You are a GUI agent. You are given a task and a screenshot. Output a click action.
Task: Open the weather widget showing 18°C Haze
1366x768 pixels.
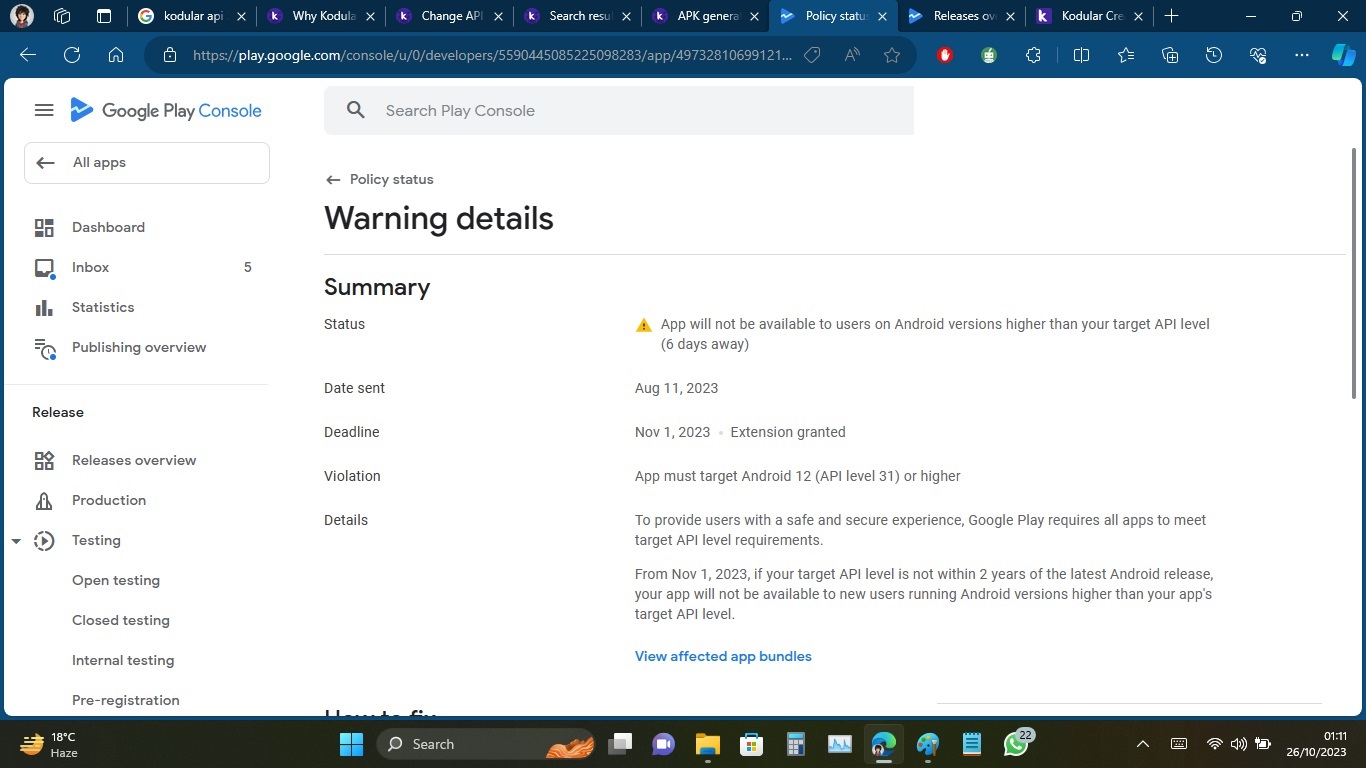(50, 744)
